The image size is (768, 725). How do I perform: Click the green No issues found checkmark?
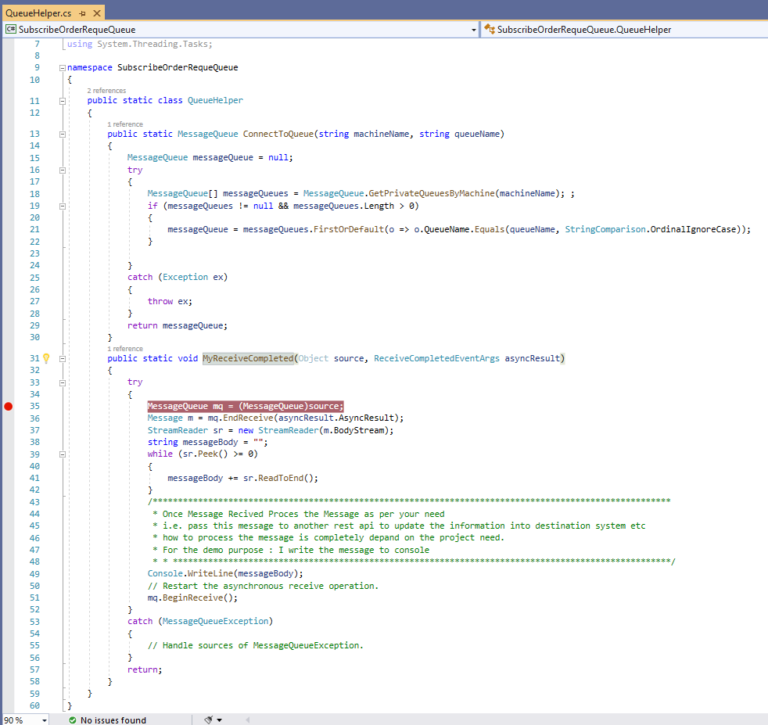[73, 719]
